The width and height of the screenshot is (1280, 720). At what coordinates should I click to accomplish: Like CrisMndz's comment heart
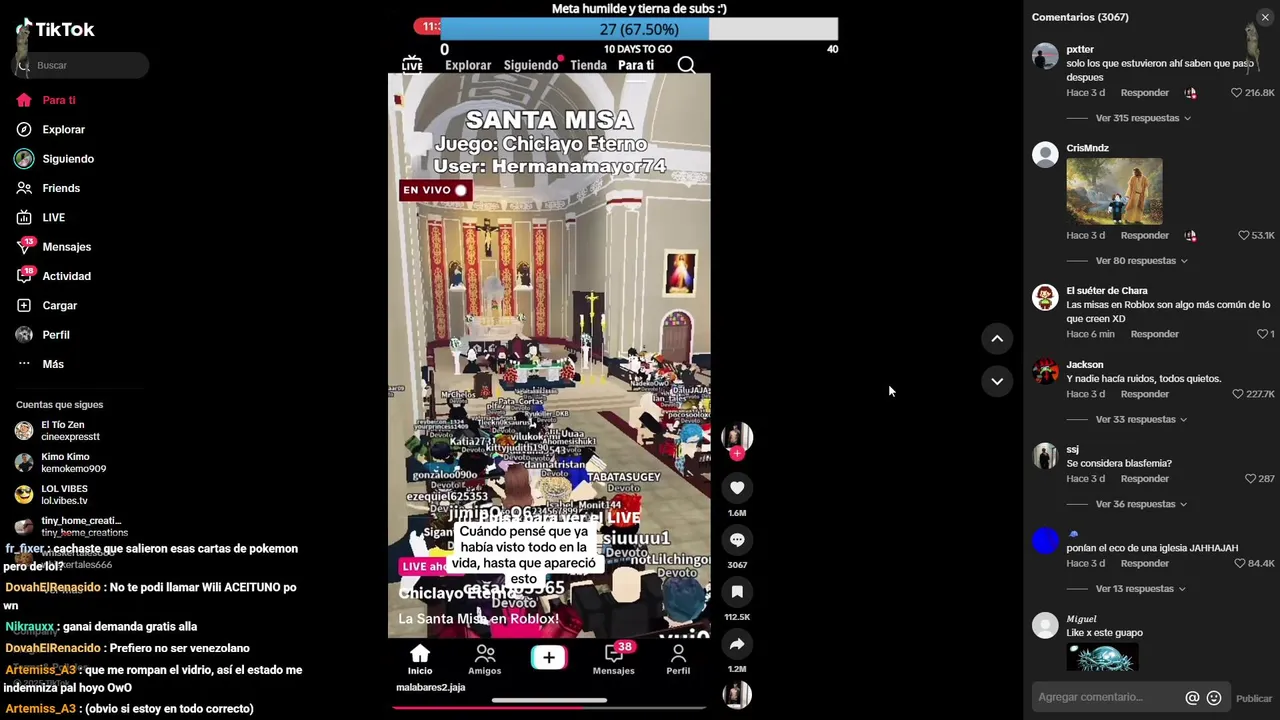pyautogui.click(x=1244, y=236)
